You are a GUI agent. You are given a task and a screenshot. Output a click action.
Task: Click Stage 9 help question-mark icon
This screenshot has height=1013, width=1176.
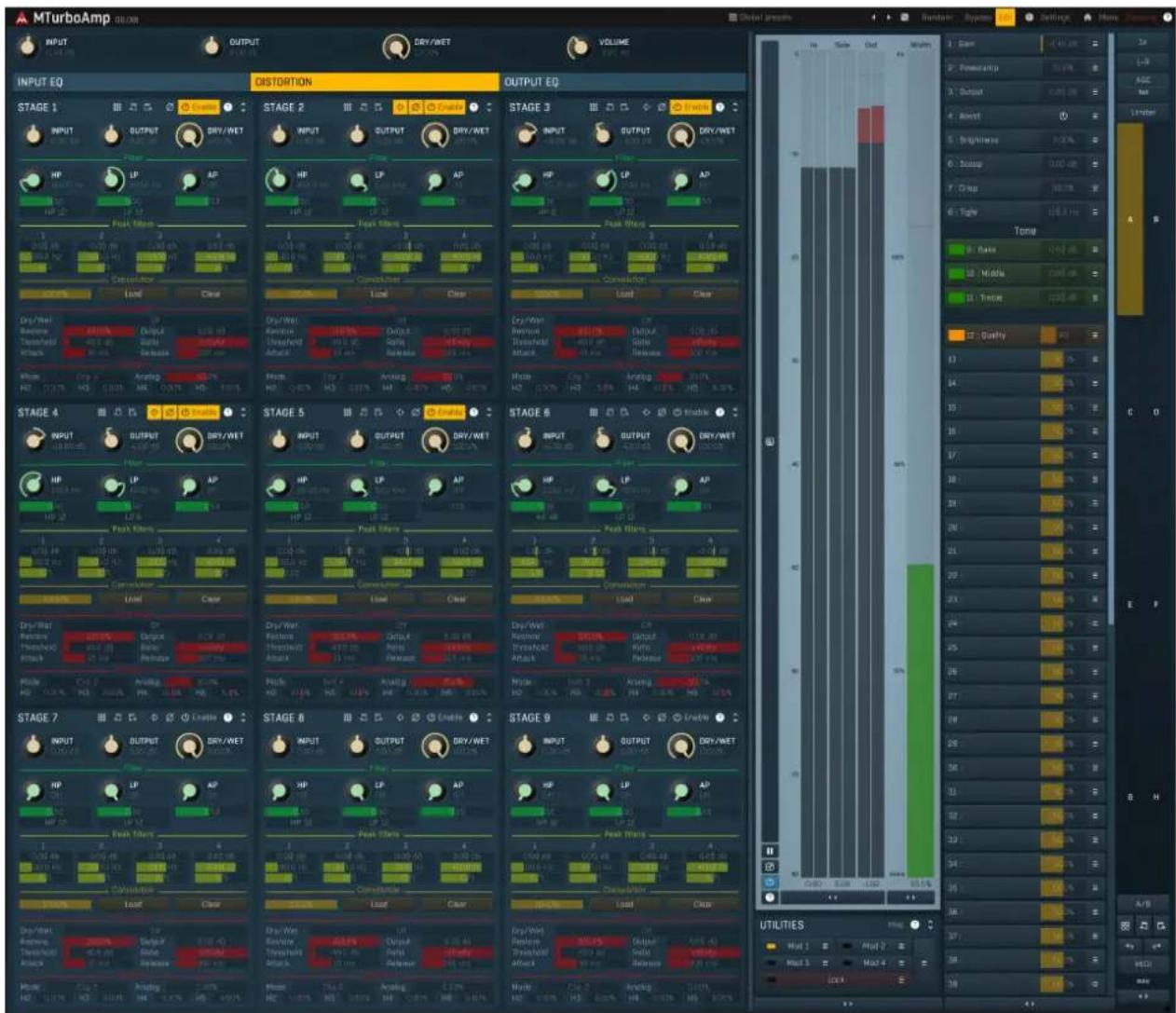[720, 718]
